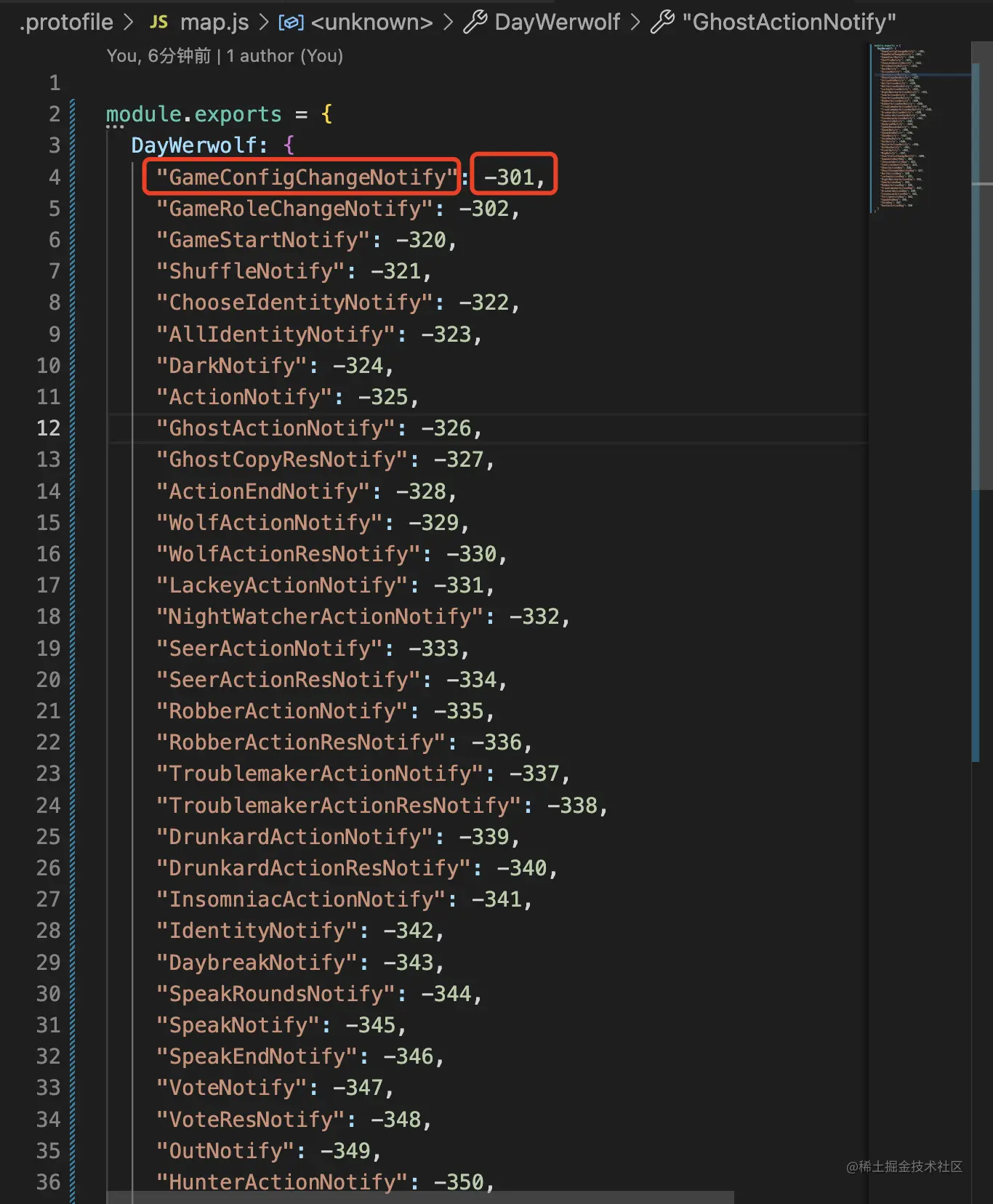Viewport: 993px width, 1204px height.
Task: Click the "GameStartNotify" key
Action: [262, 240]
